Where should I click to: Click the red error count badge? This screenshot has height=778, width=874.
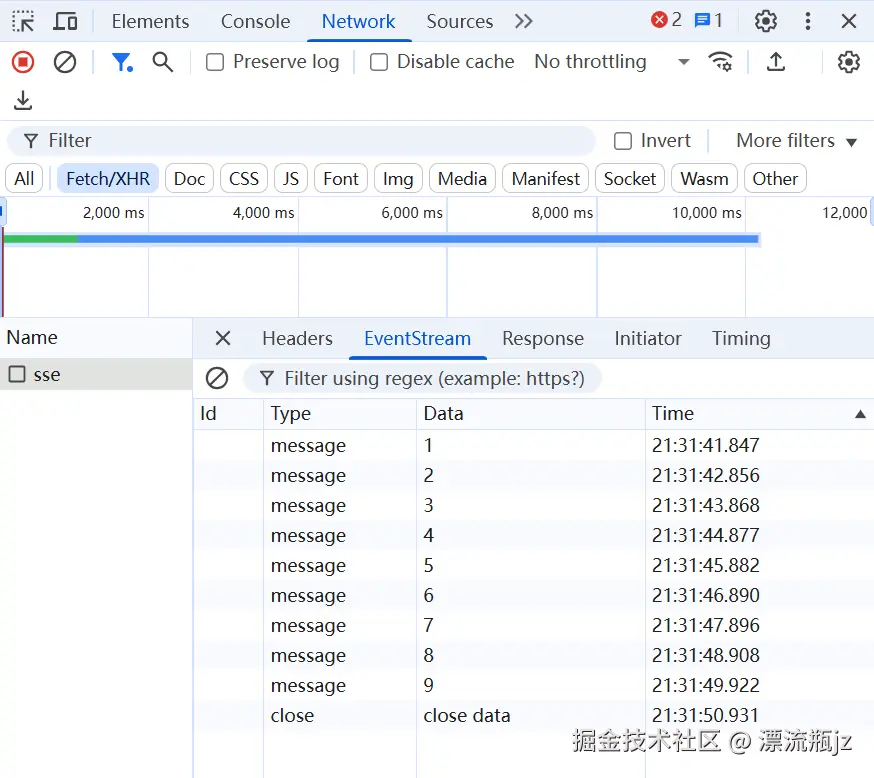point(666,21)
